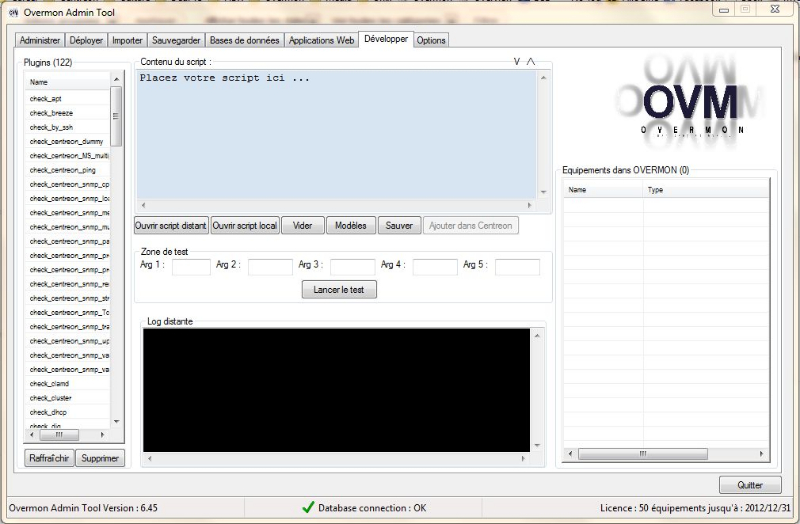Click the Type column header in equipment list
The height and width of the screenshot is (524, 800).
point(706,190)
